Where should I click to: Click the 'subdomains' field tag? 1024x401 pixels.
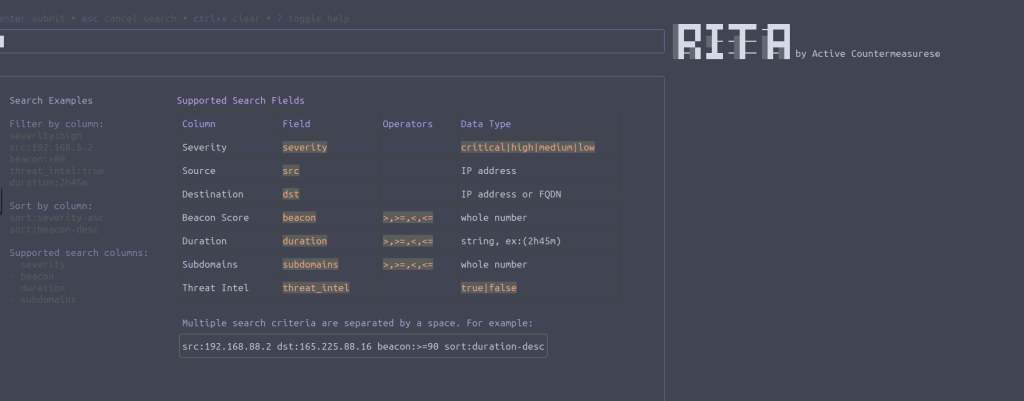pyautogui.click(x=310, y=265)
